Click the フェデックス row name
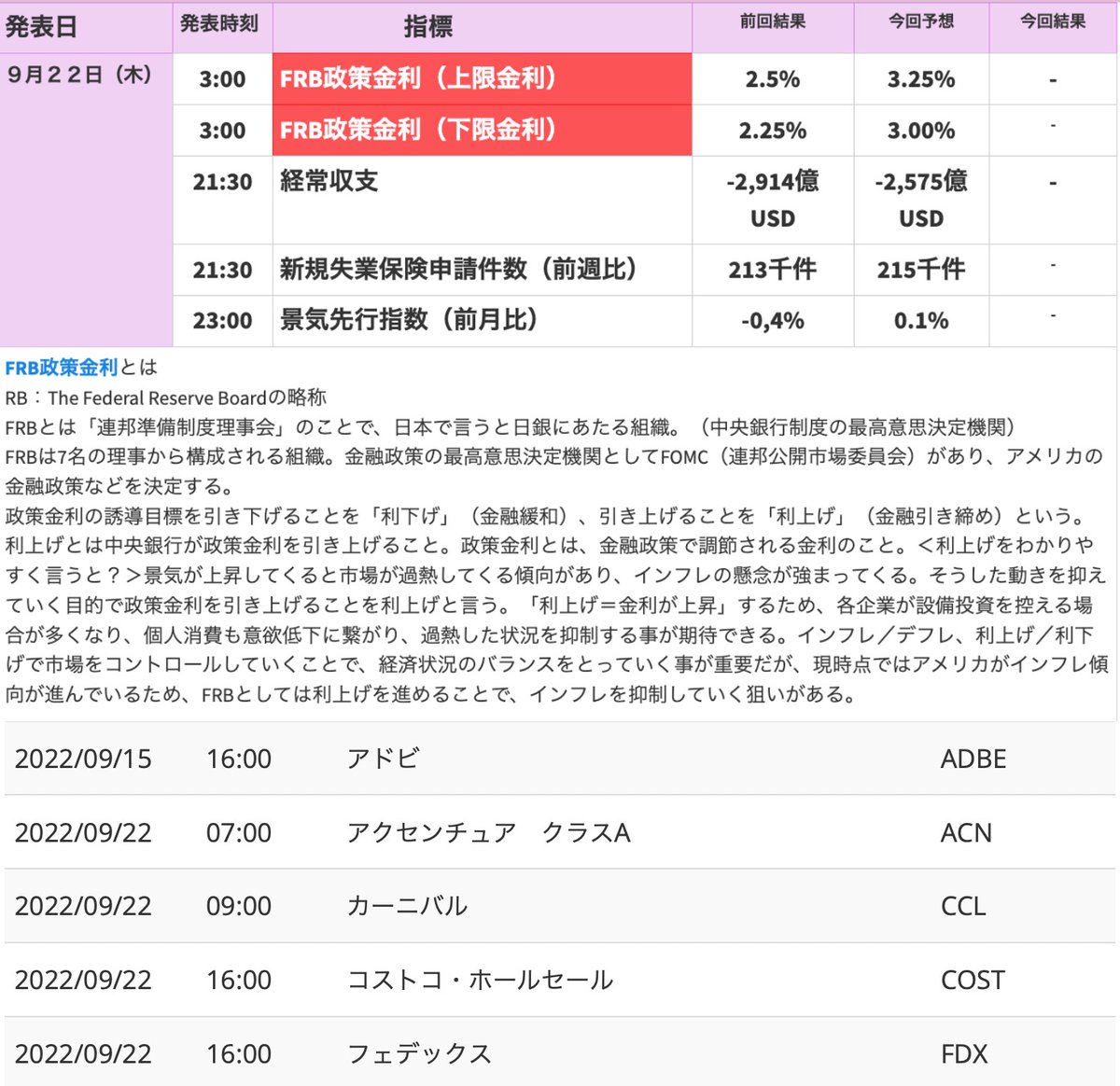This screenshot has width=1120, height=1086. [419, 1053]
